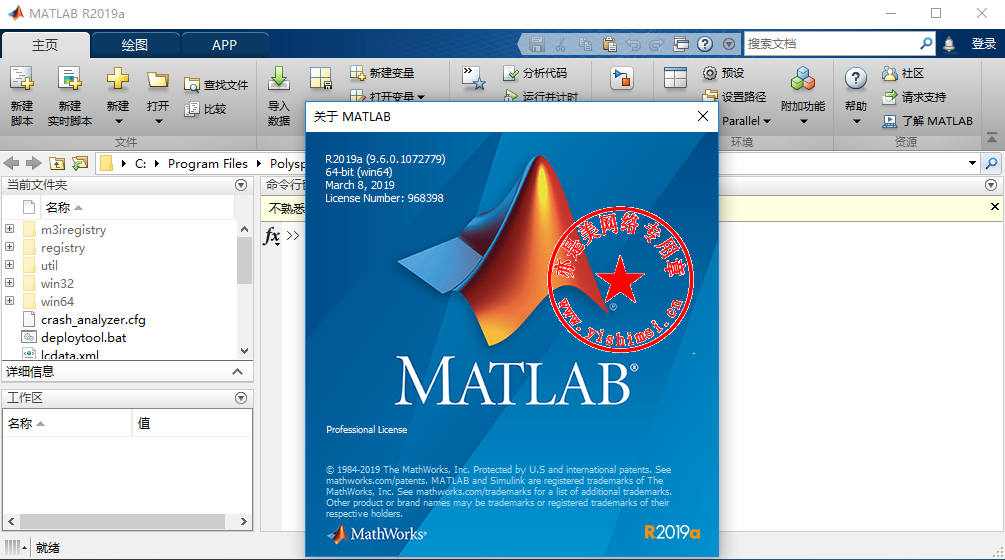The width and height of the screenshot is (1005, 560).
Task: Click the Program Files path segment
Action: pos(208,163)
